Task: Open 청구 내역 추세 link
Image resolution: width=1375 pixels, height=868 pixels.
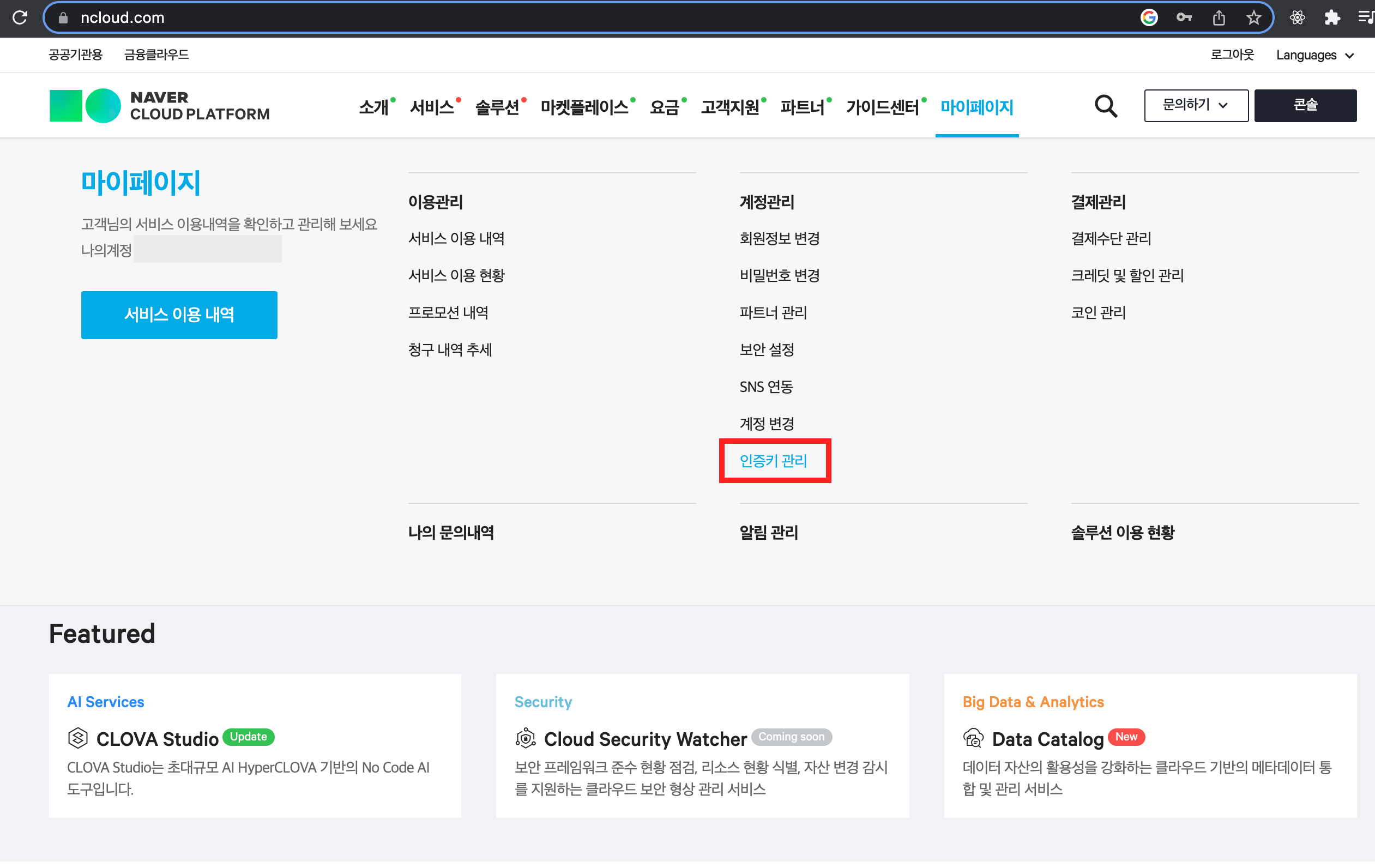Action: click(450, 349)
